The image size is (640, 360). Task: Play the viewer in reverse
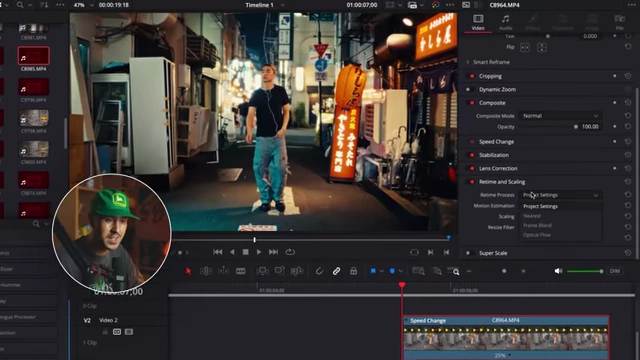232,252
